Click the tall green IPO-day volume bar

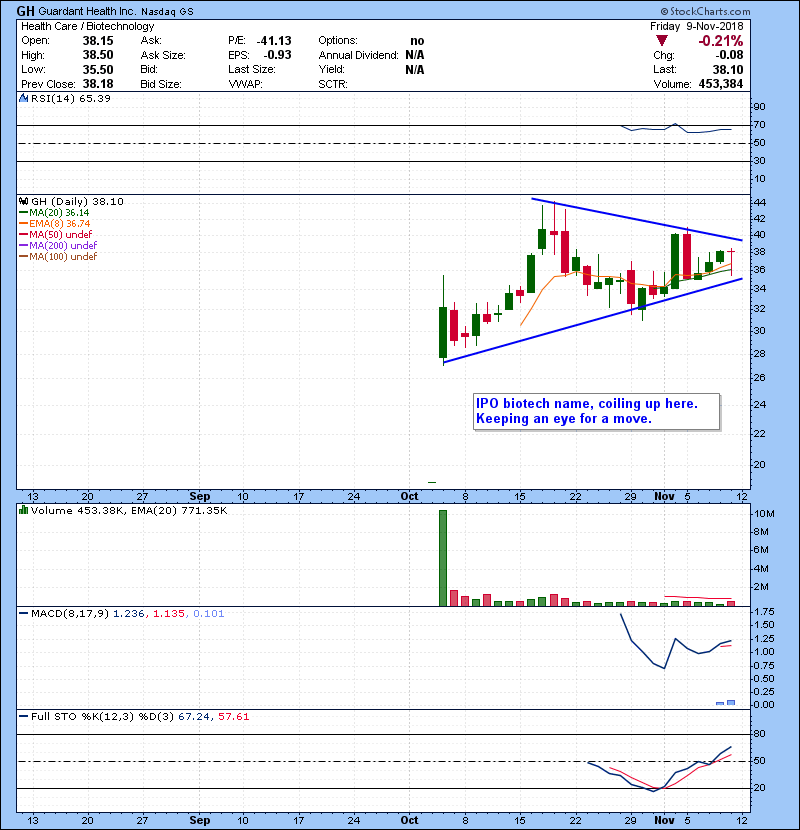[x=443, y=558]
